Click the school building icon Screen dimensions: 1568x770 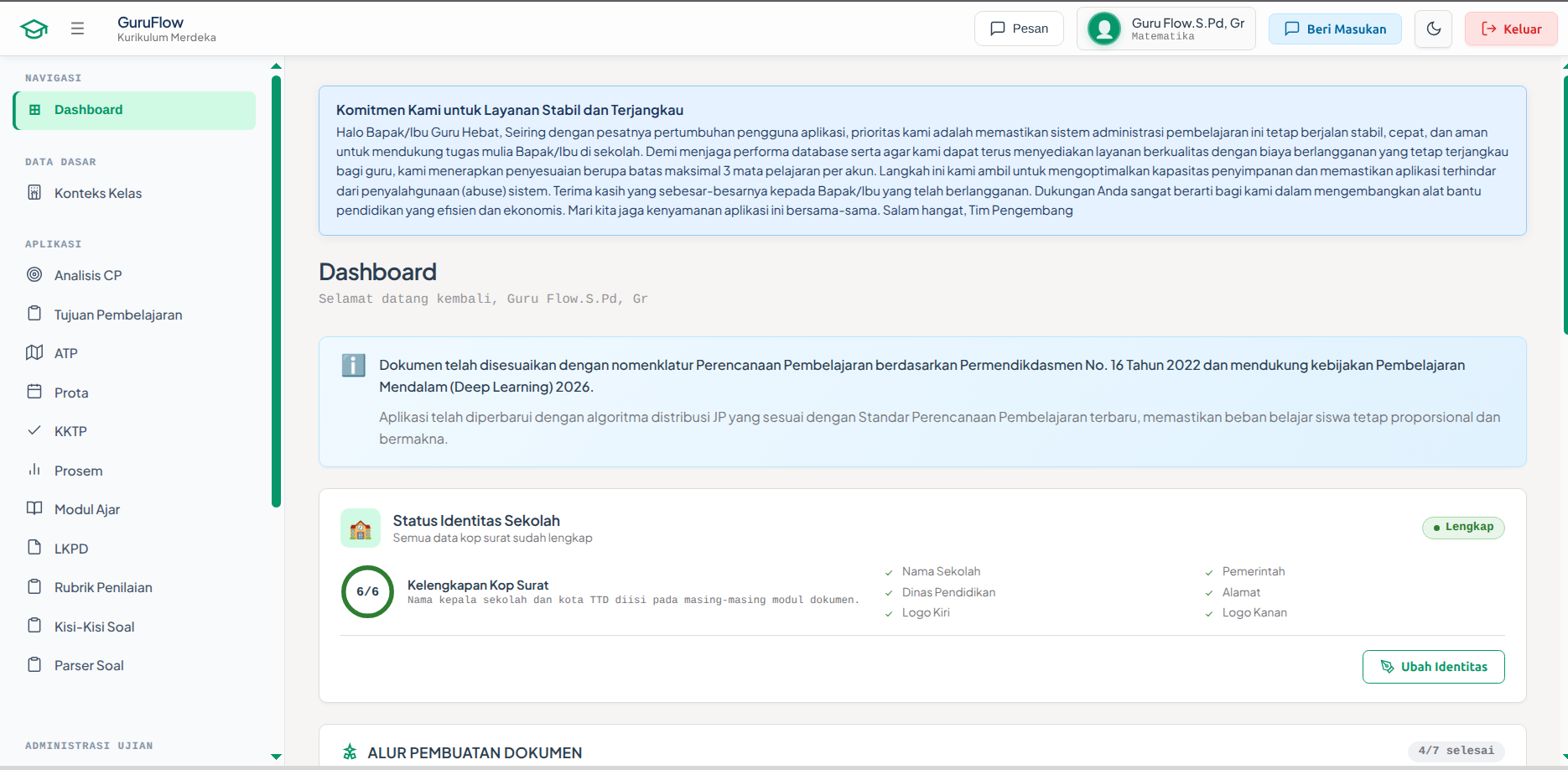pyautogui.click(x=361, y=528)
